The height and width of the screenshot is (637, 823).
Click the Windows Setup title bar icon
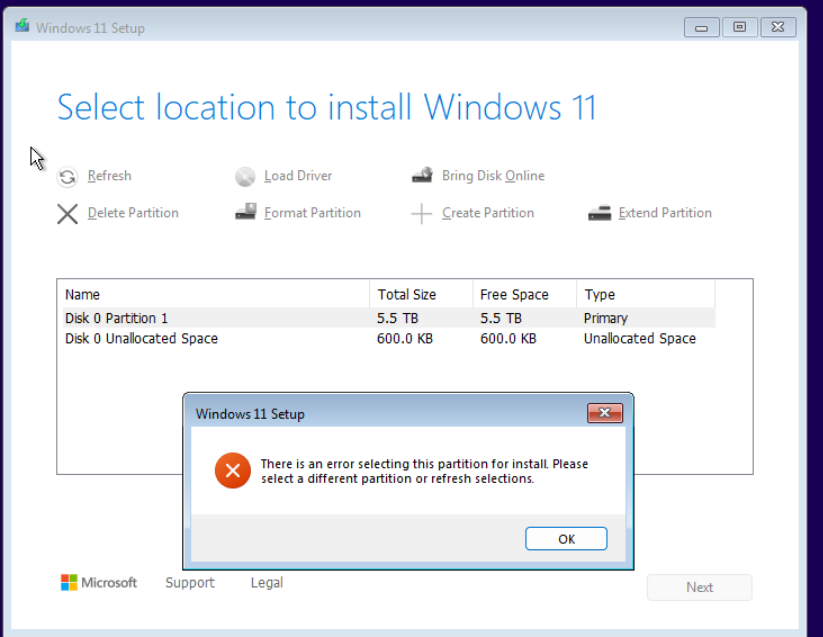coord(22,26)
